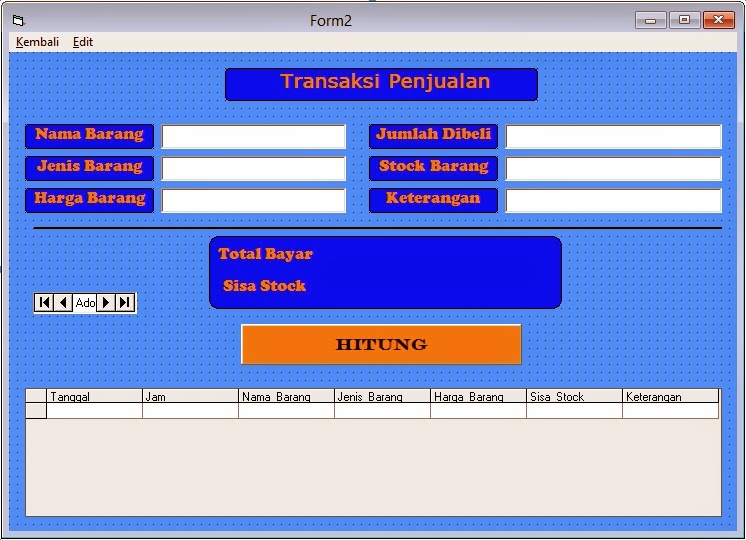This screenshot has height=540, width=746.
Task: Go to next record in Ado control
Action: (106, 303)
